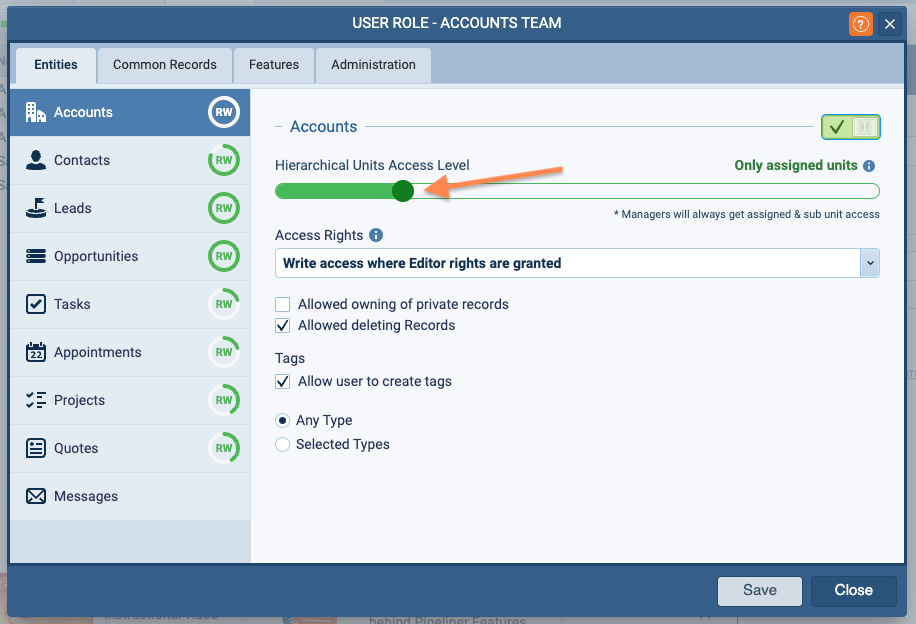Select the Appointments calendar icon
The image size is (916, 624).
[36, 352]
